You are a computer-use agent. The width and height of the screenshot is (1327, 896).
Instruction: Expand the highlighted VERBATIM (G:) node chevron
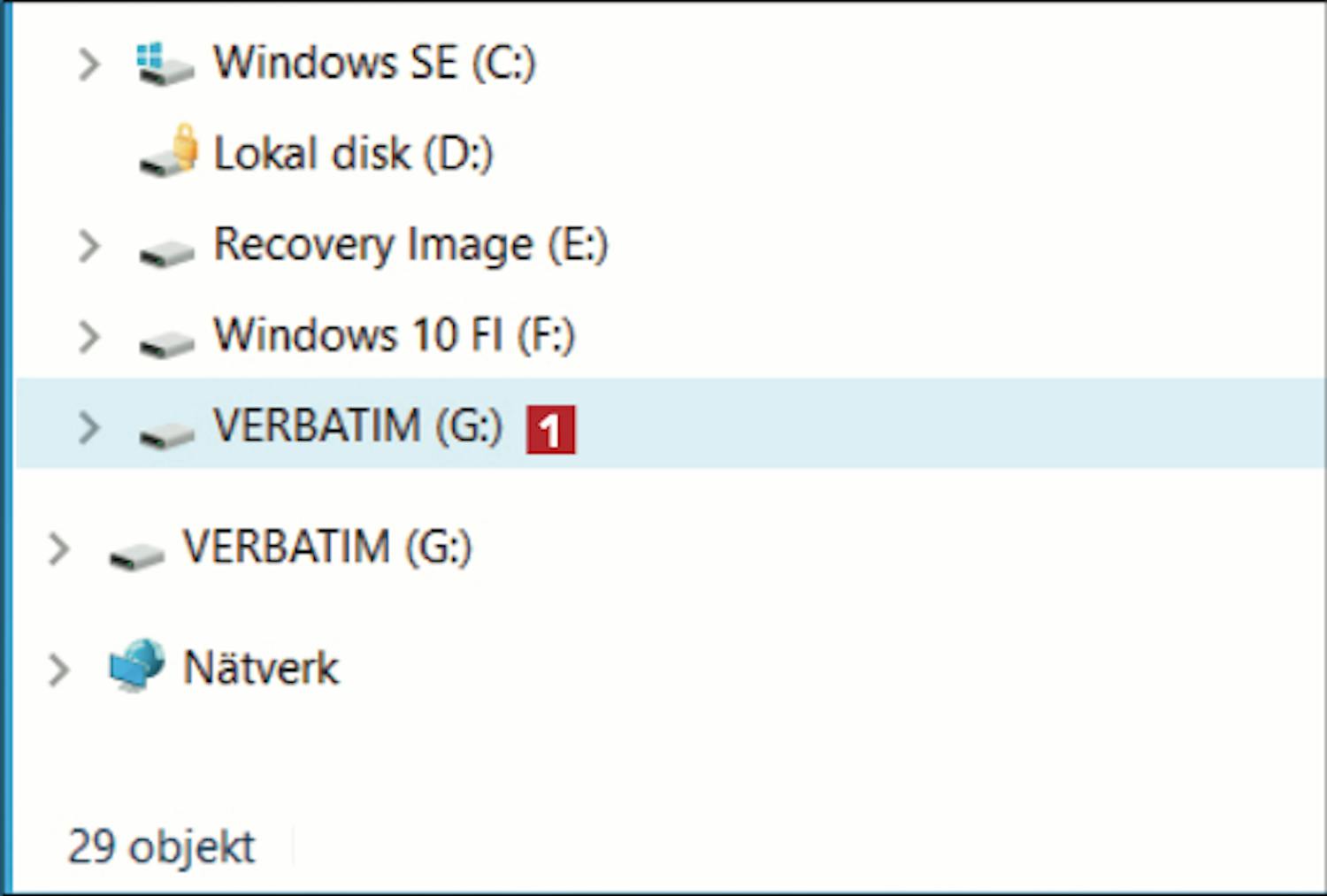tap(88, 427)
